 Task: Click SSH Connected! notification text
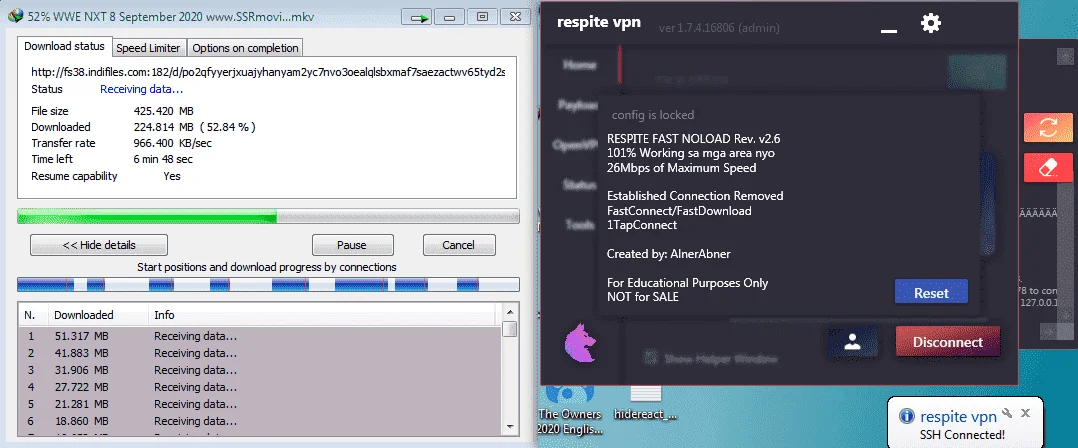962,434
